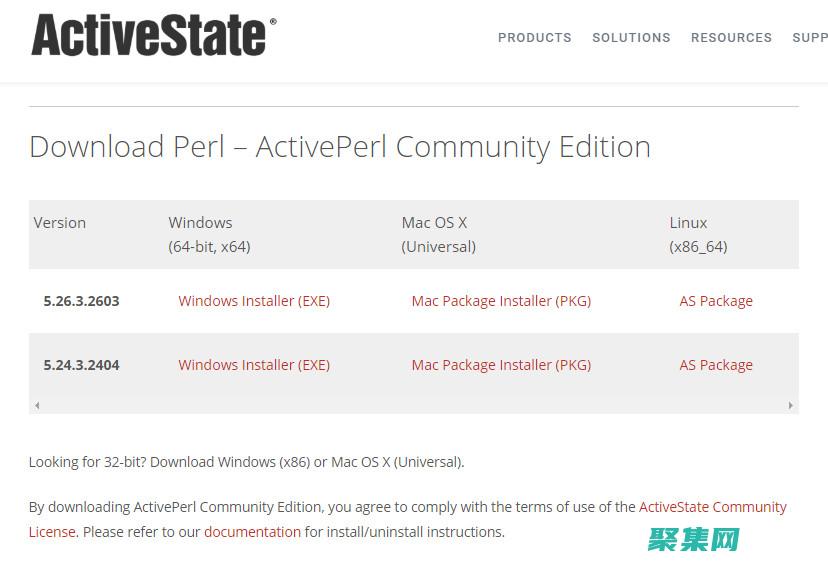Click the Download Perl page heading

(x=340, y=147)
